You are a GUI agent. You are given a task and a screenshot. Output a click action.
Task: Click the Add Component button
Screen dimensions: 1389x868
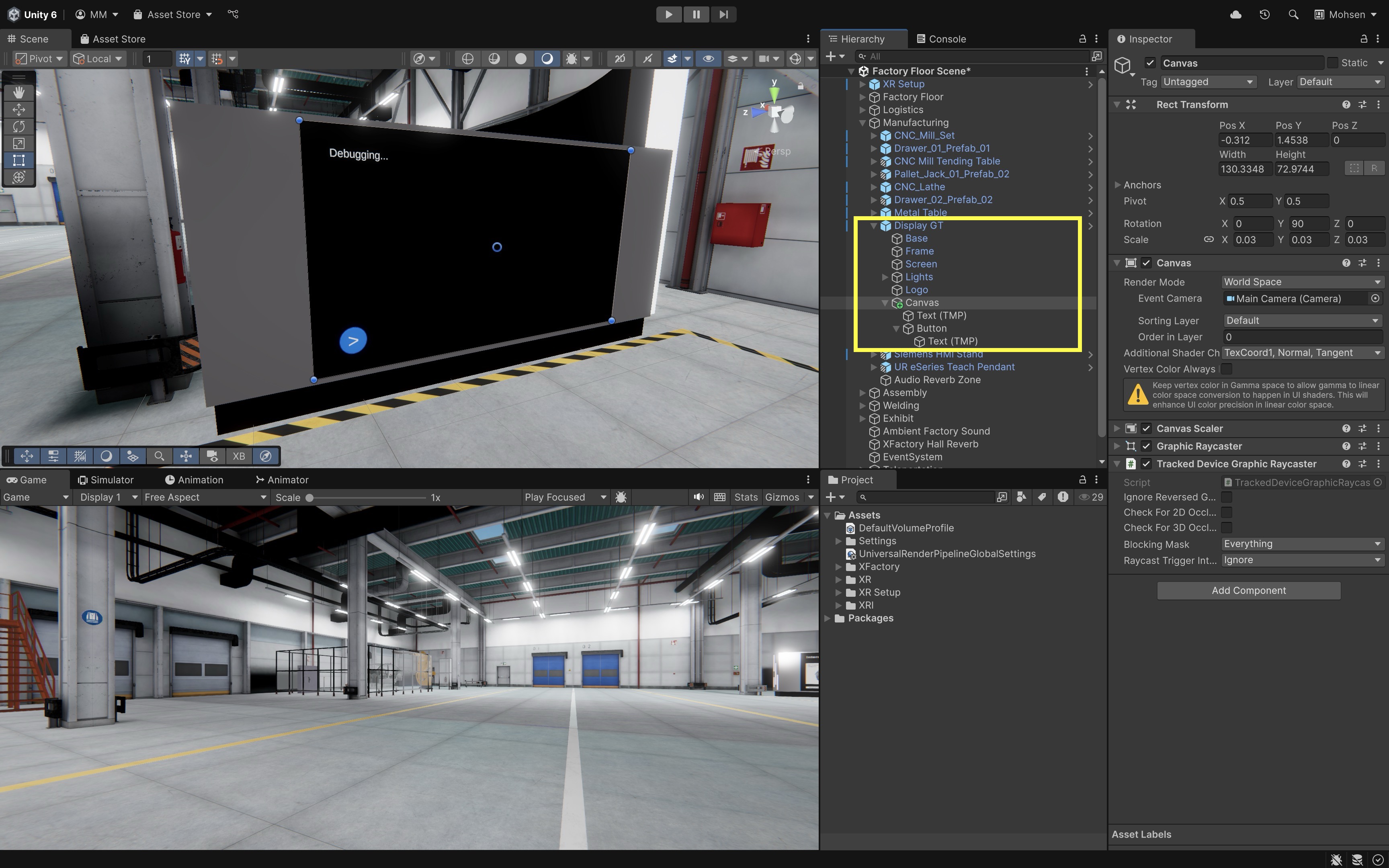tap(1248, 591)
